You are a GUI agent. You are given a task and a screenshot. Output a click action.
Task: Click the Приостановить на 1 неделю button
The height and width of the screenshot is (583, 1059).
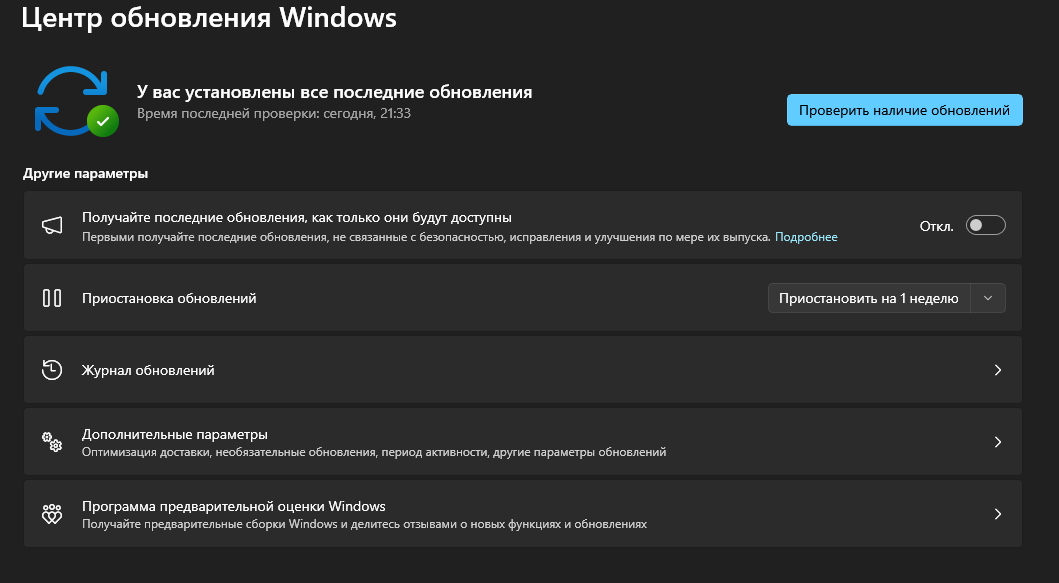(869, 298)
